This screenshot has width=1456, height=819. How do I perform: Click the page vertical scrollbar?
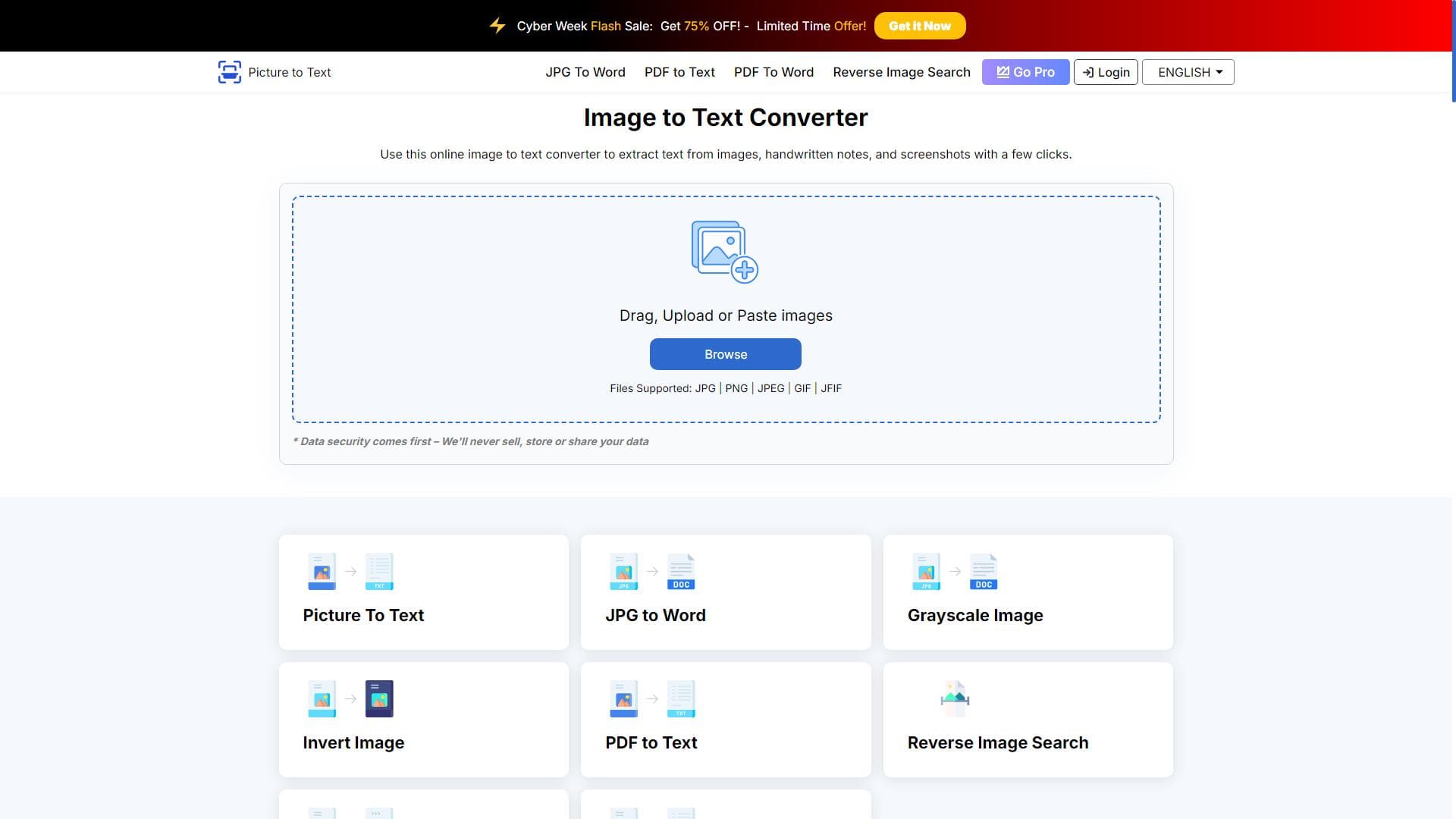click(1453, 51)
